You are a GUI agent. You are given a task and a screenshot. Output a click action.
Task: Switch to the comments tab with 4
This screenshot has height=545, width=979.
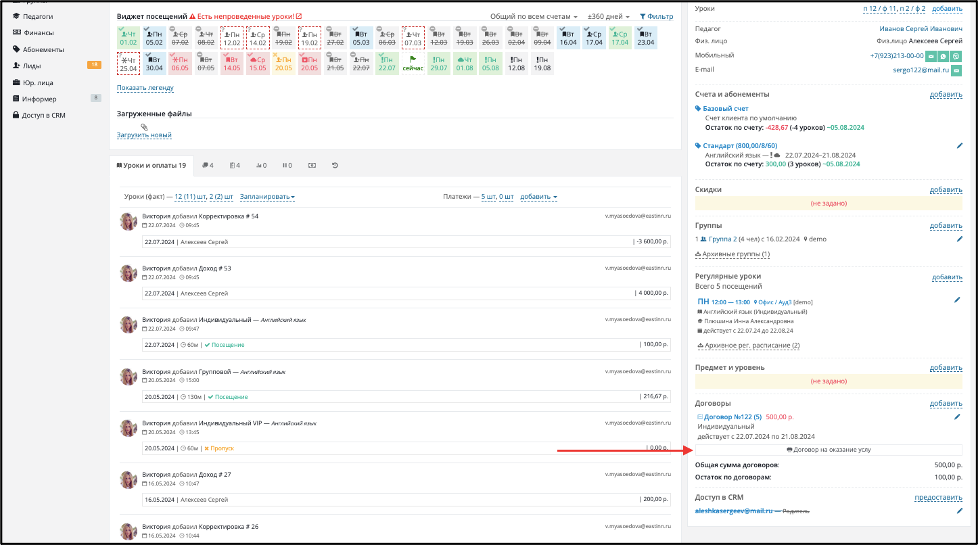coord(208,165)
